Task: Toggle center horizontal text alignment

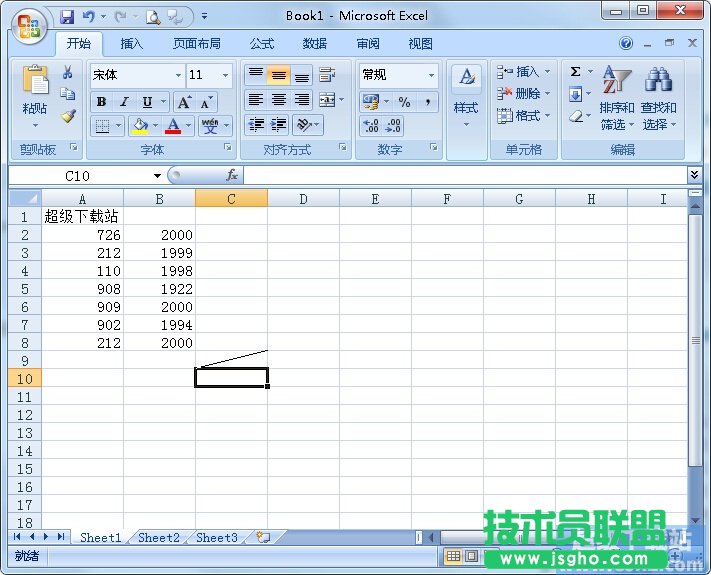Action: 279,100
